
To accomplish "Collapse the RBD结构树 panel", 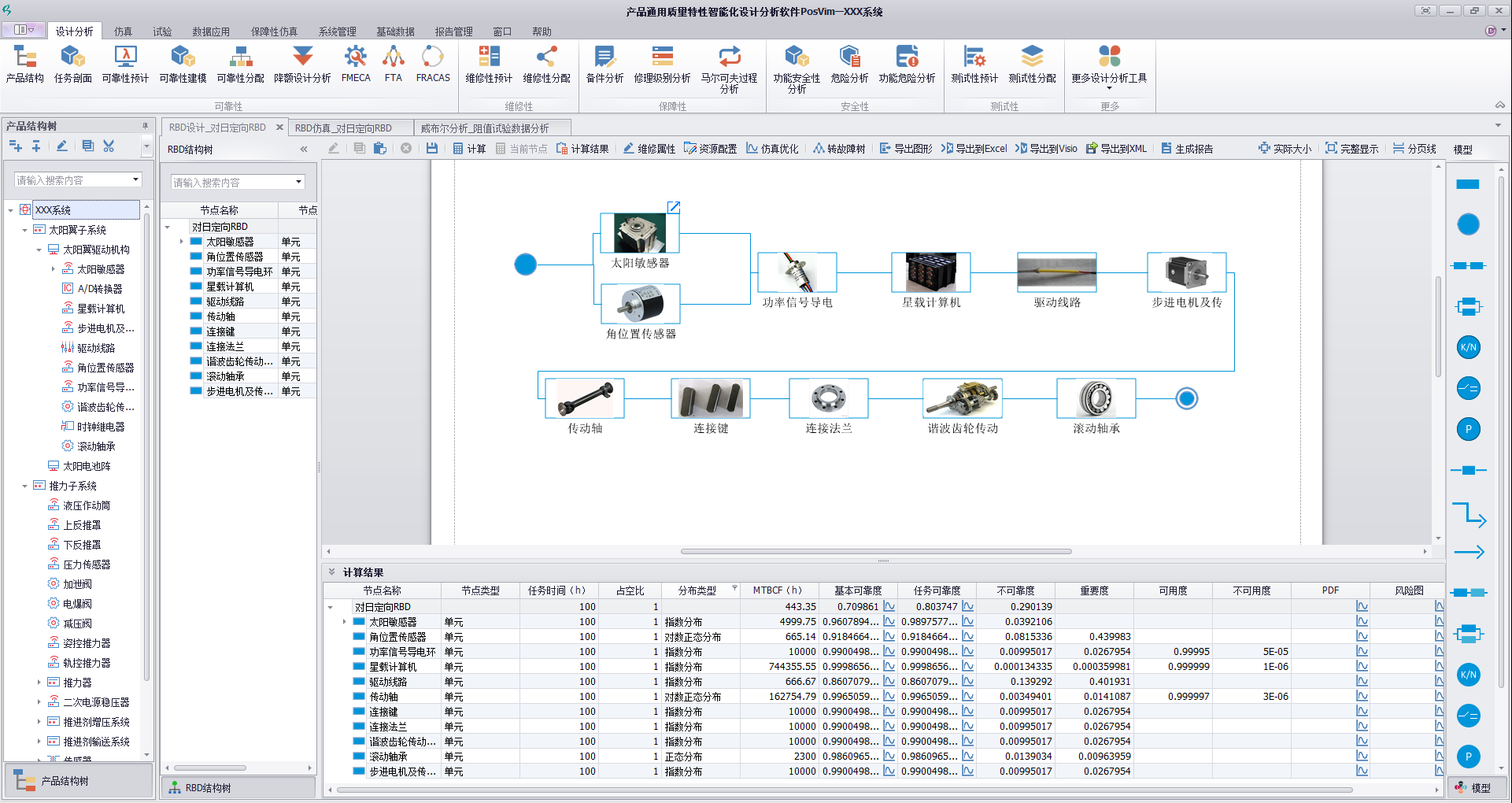I will tap(304, 149).
